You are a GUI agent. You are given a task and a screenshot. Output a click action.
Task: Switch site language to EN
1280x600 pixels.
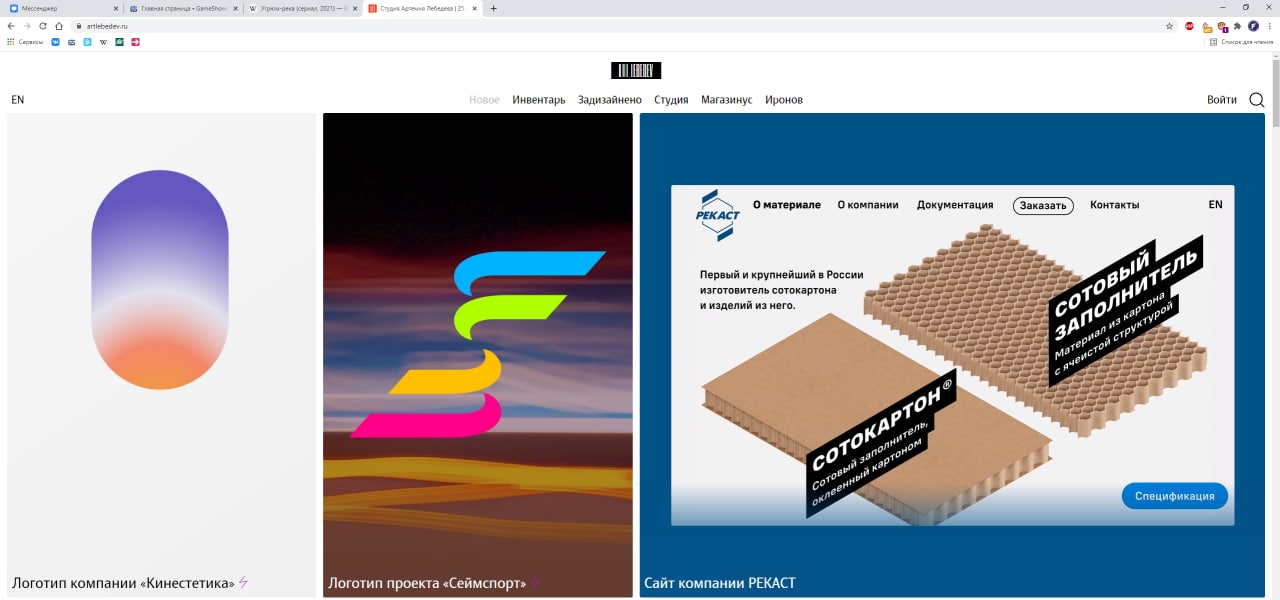(18, 100)
